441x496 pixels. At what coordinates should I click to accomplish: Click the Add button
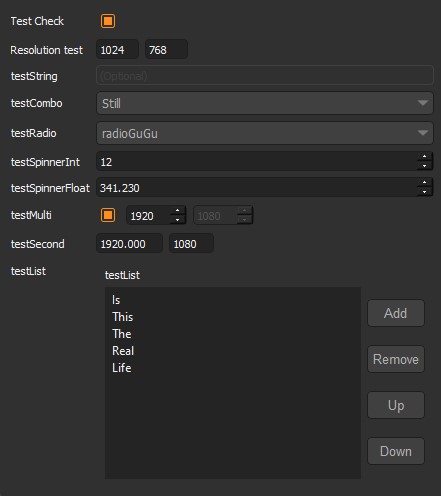(x=396, y=313)
